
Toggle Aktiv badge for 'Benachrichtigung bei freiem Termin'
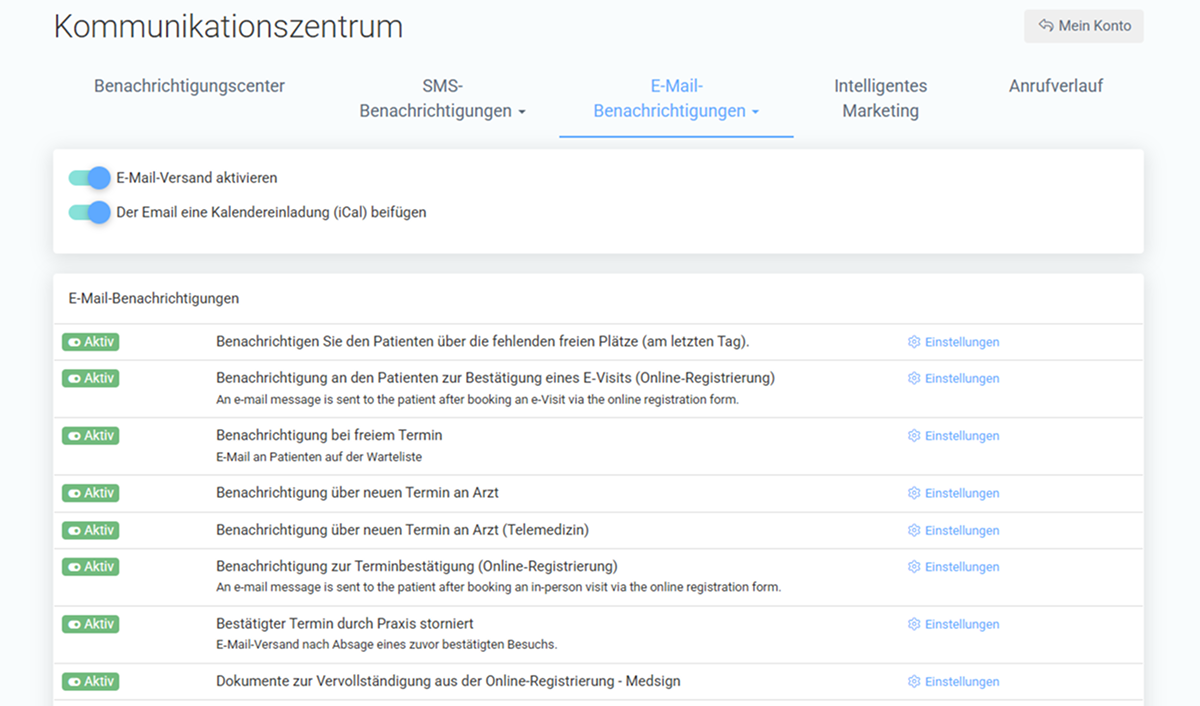point(90,436)
